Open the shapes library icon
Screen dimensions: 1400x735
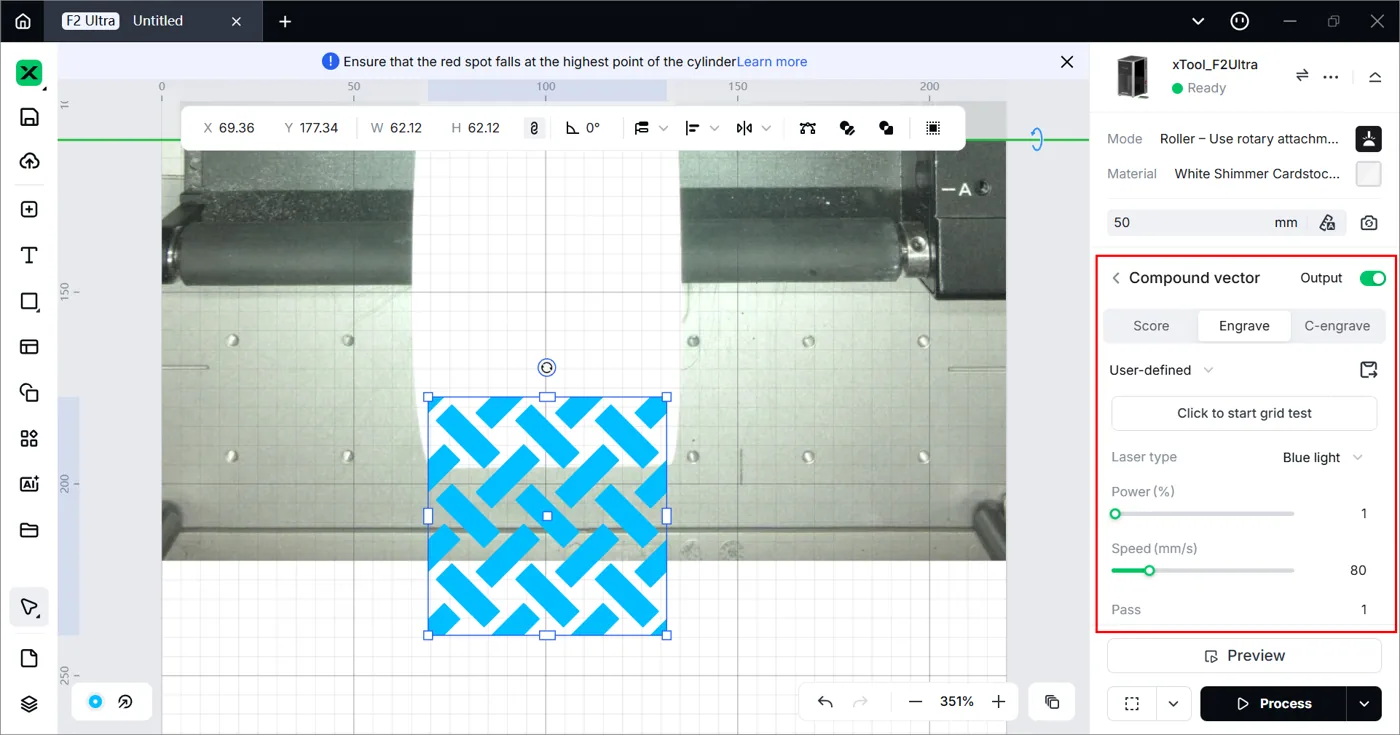tap(29, 393)
